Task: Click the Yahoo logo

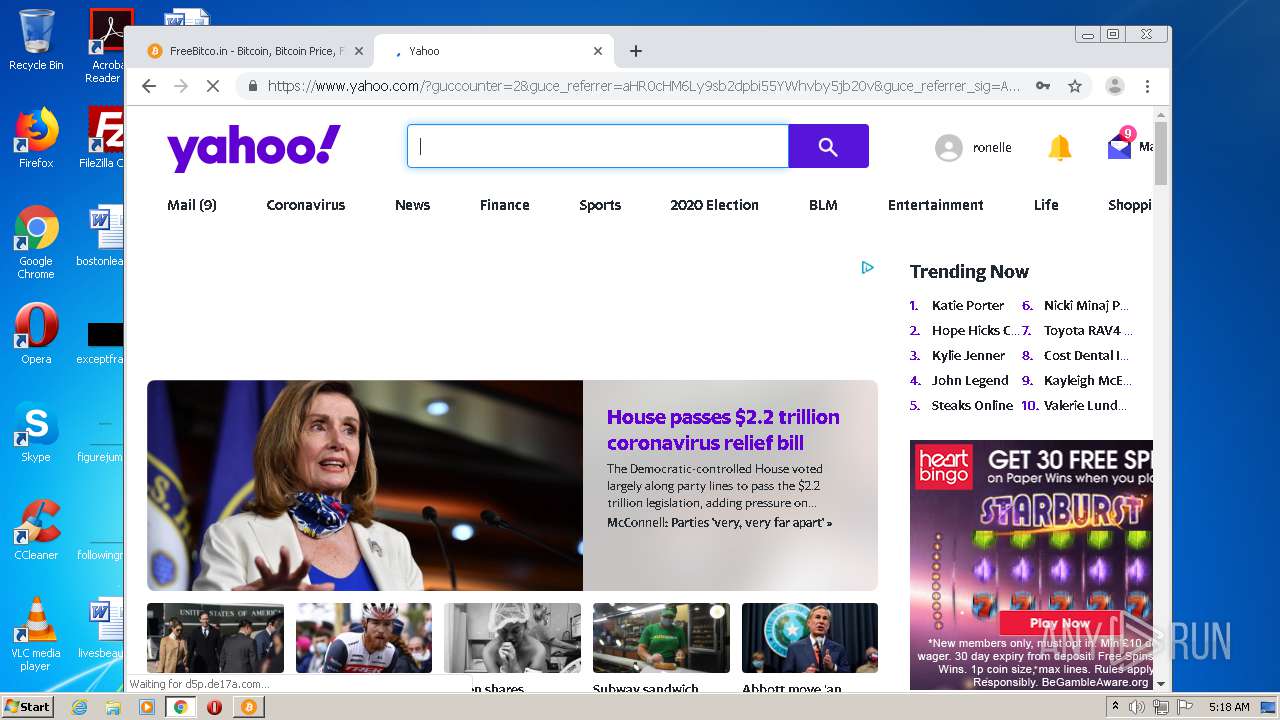Action: (254, 148)
